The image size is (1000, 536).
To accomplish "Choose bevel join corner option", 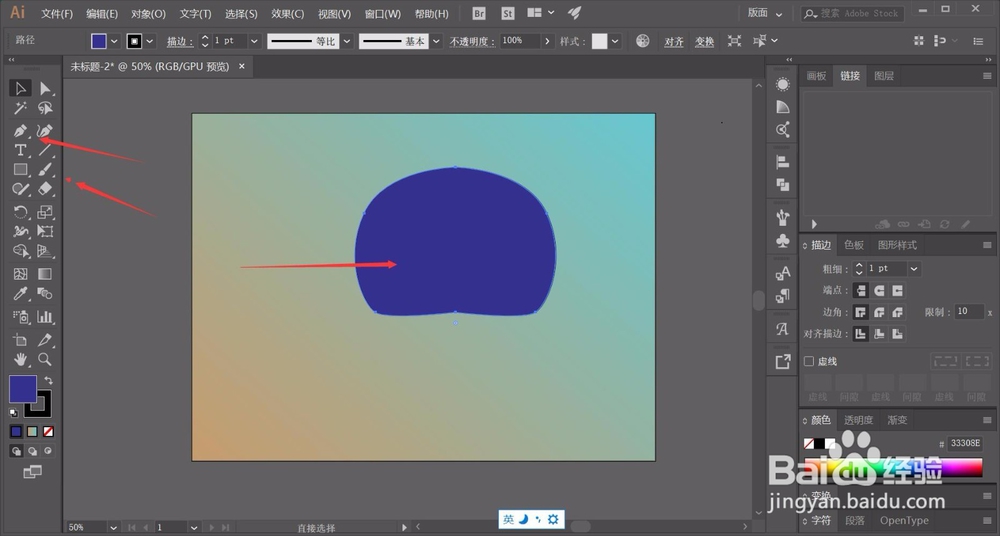I will point(897,312).
